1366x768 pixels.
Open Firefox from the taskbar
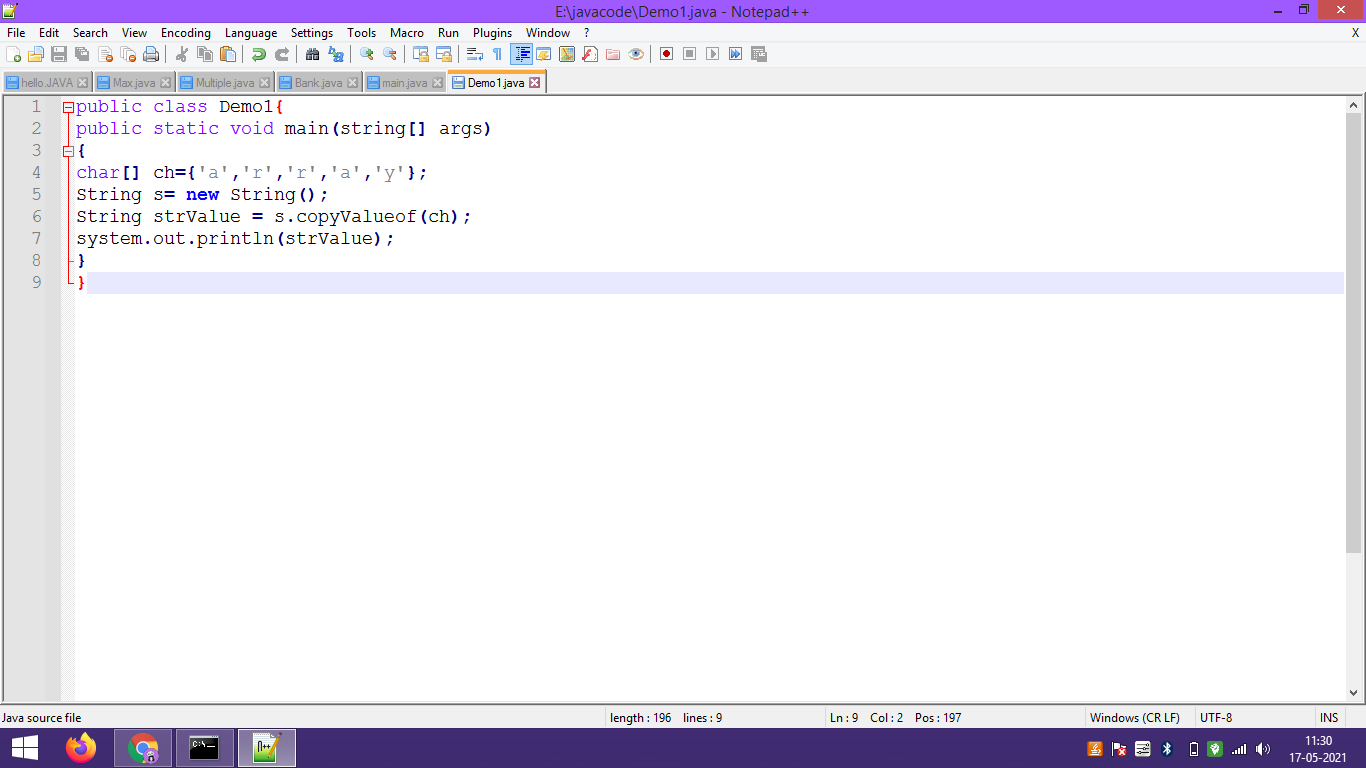[x=81, y=748]
